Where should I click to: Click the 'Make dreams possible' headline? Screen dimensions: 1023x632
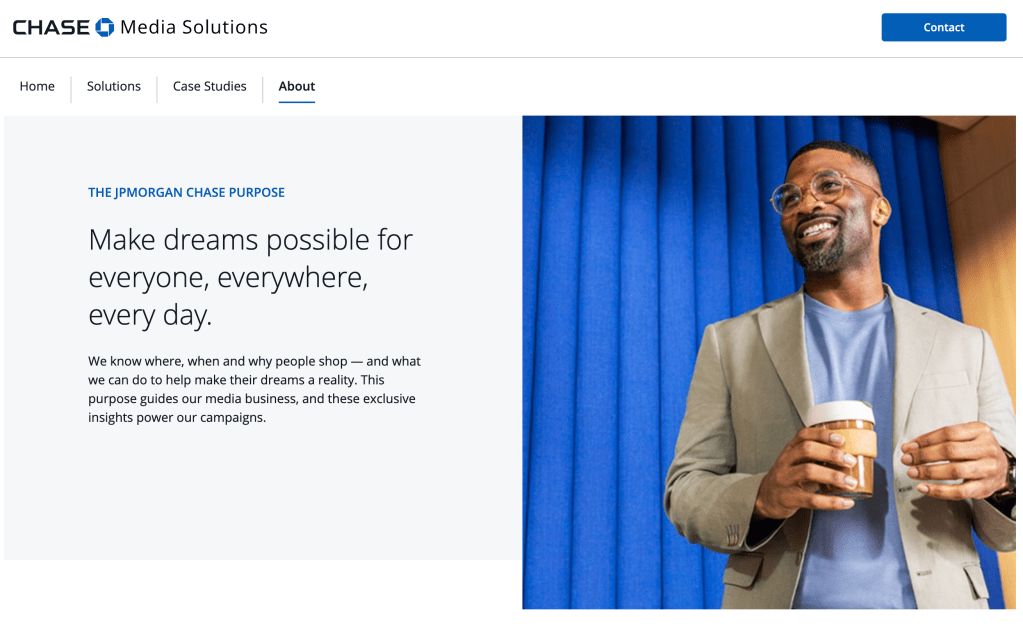coord(250,277)
